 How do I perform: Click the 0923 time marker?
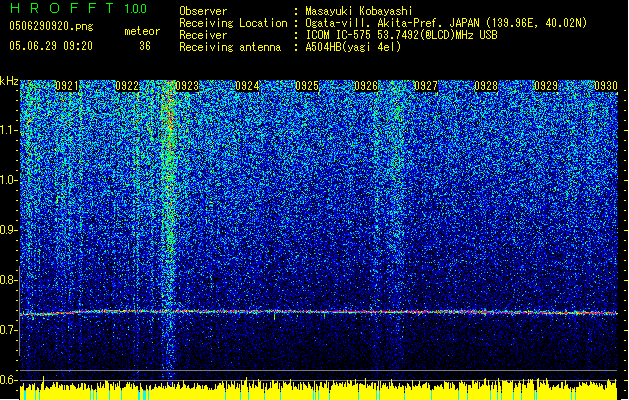[187, 86]
